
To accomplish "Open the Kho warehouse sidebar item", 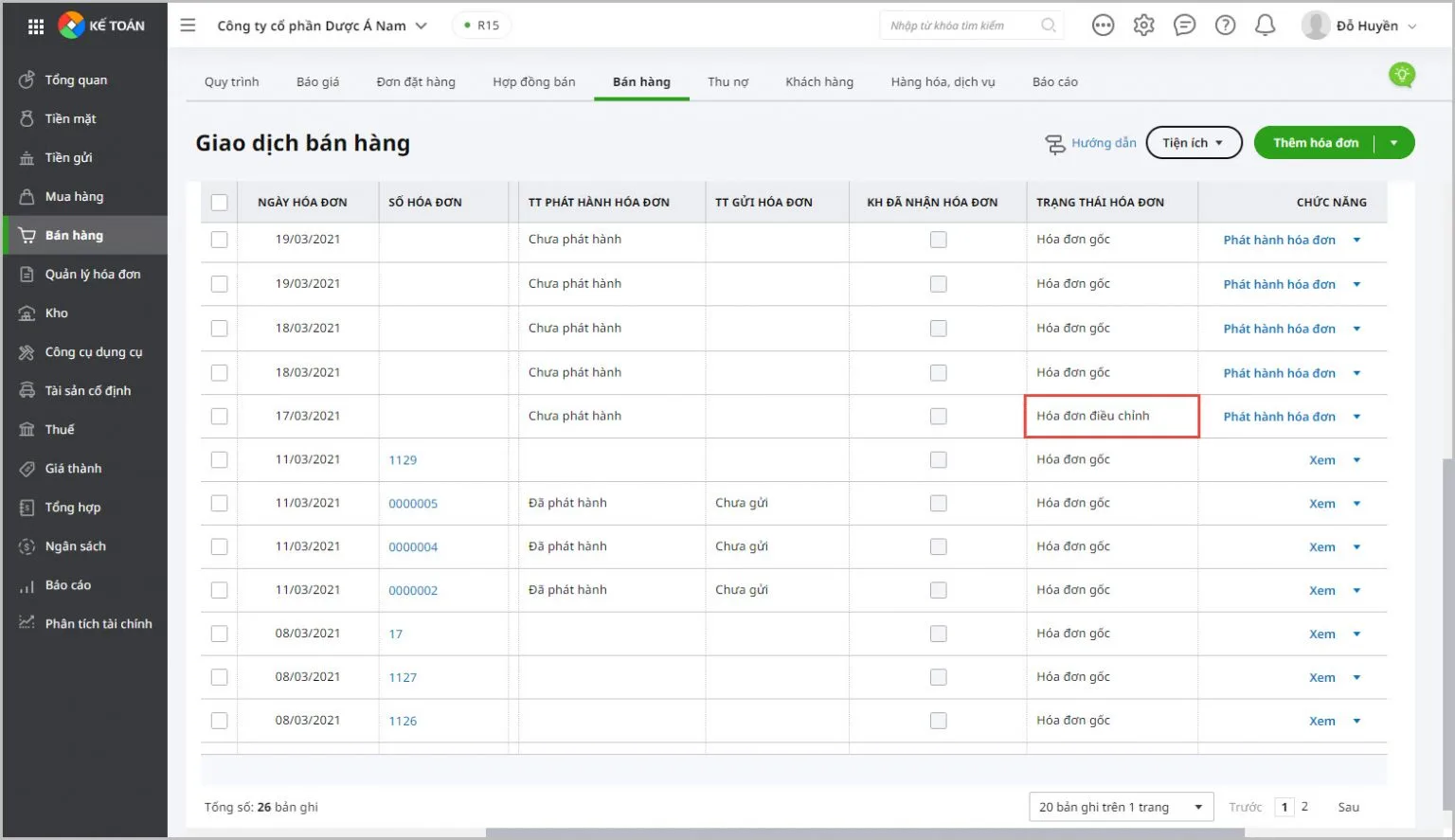I will click(57, 313).
